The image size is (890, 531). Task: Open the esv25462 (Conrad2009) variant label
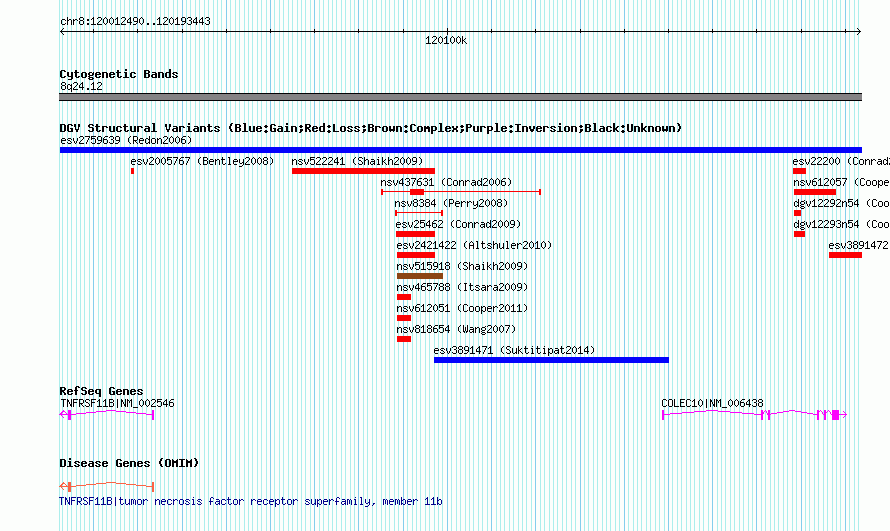(458, 224)
